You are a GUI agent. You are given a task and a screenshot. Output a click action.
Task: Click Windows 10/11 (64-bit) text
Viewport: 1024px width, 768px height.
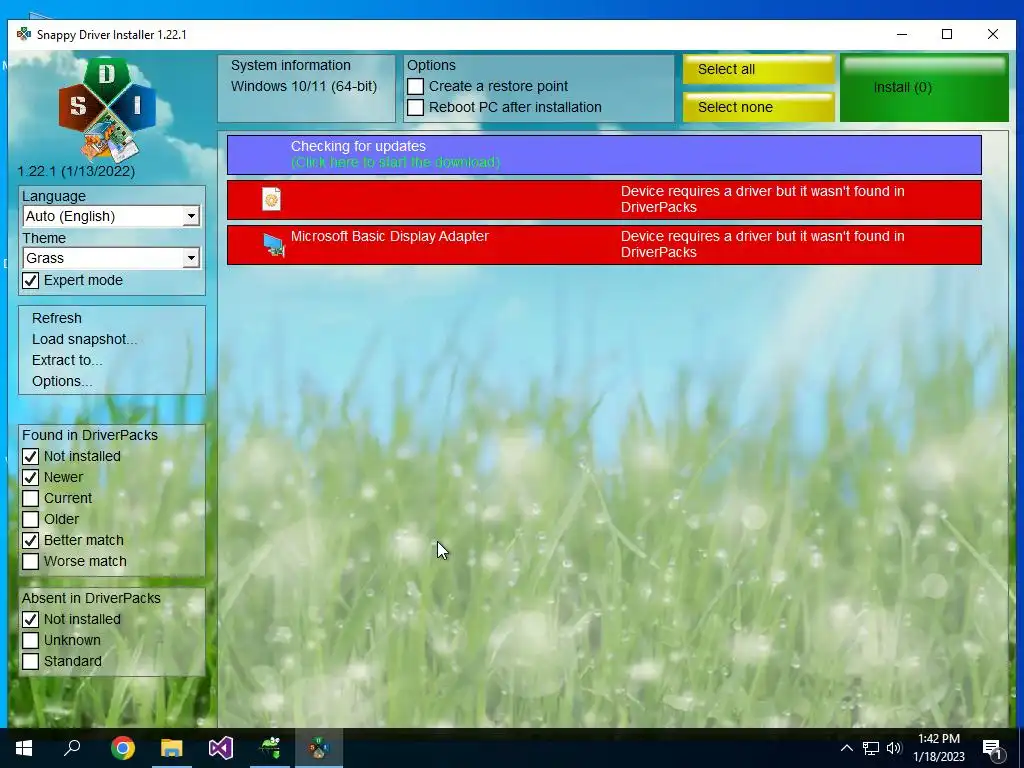tap(304, 86)
